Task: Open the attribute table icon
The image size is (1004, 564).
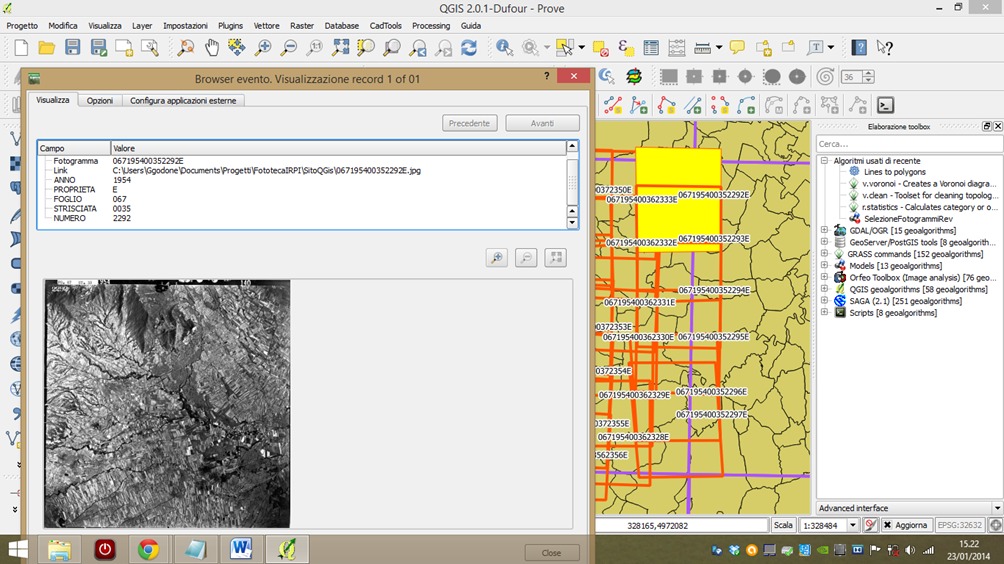Action: pos(651,47)
